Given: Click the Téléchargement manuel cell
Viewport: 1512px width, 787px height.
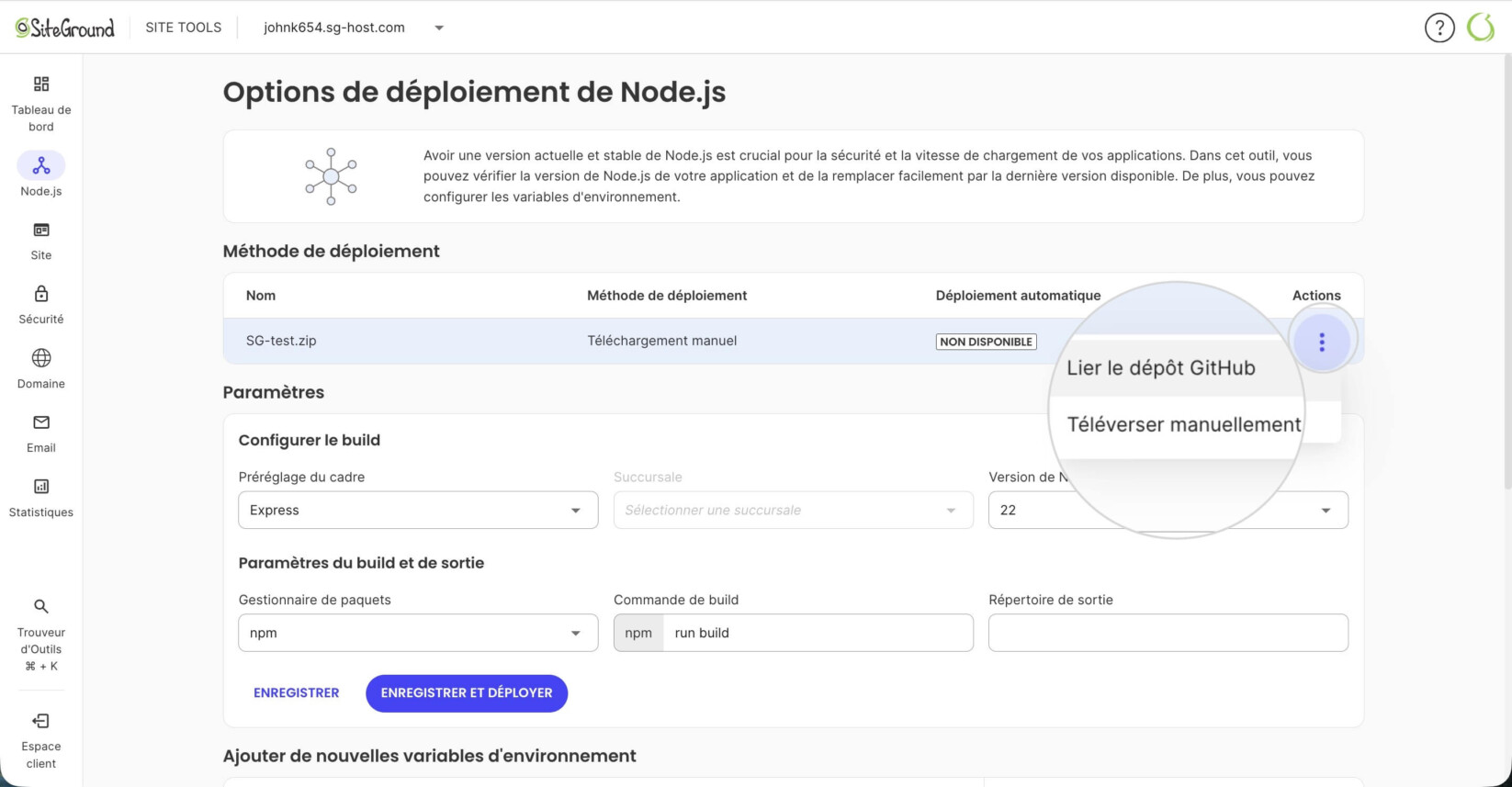Looking at the screenshot, I should click(662, 341).
